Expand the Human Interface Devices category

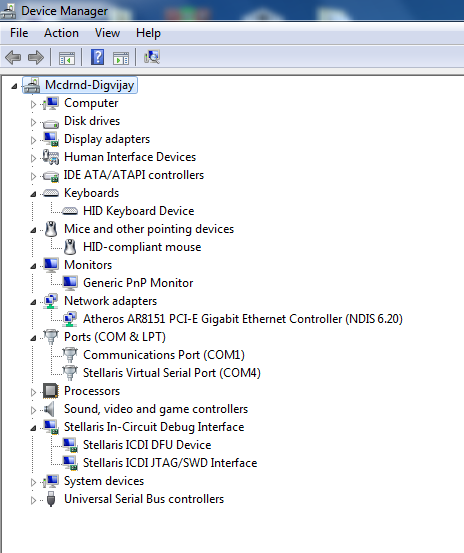33,158
